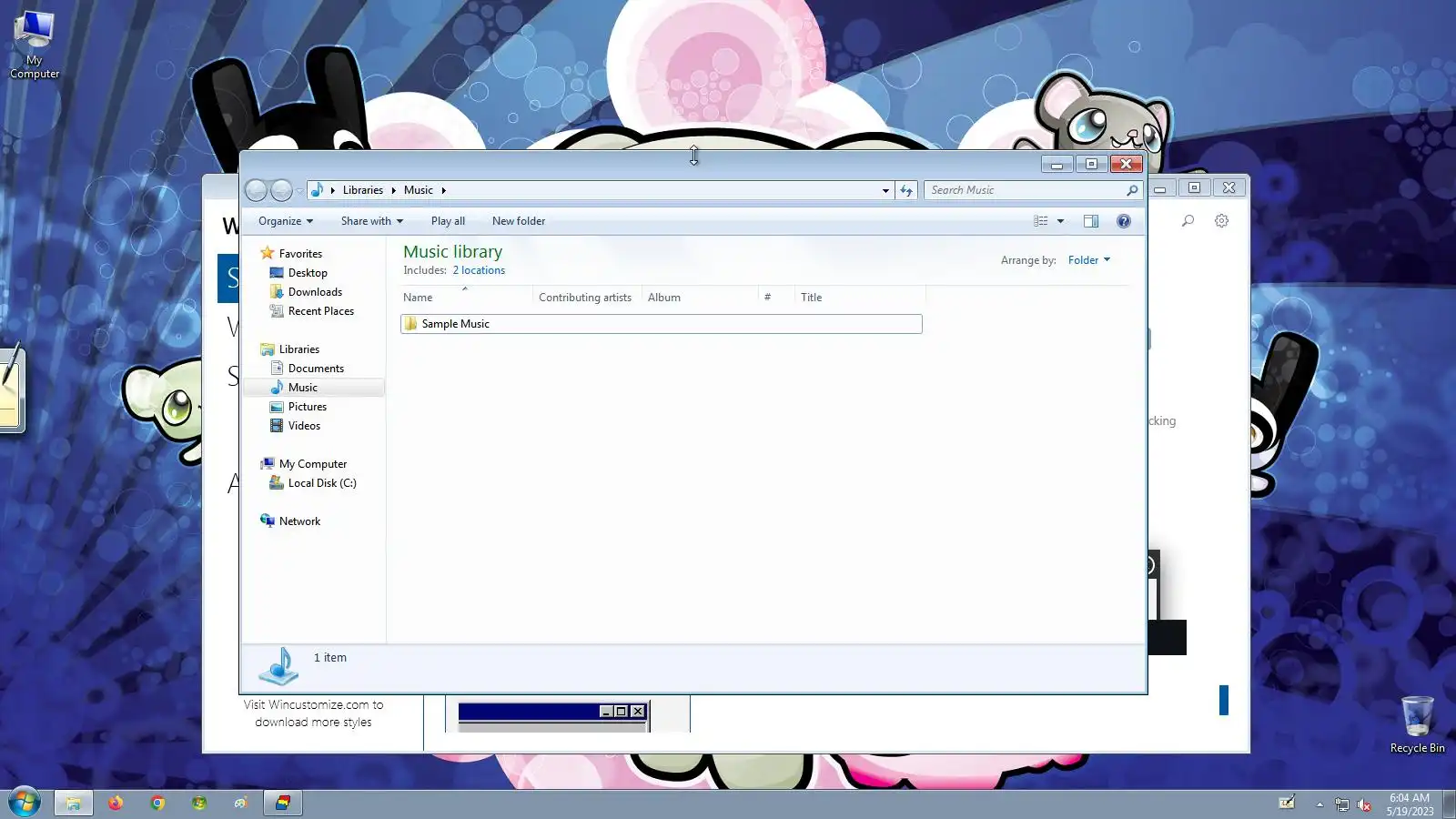
Task: Select the Sample Music folder icon
Action: 410,324
